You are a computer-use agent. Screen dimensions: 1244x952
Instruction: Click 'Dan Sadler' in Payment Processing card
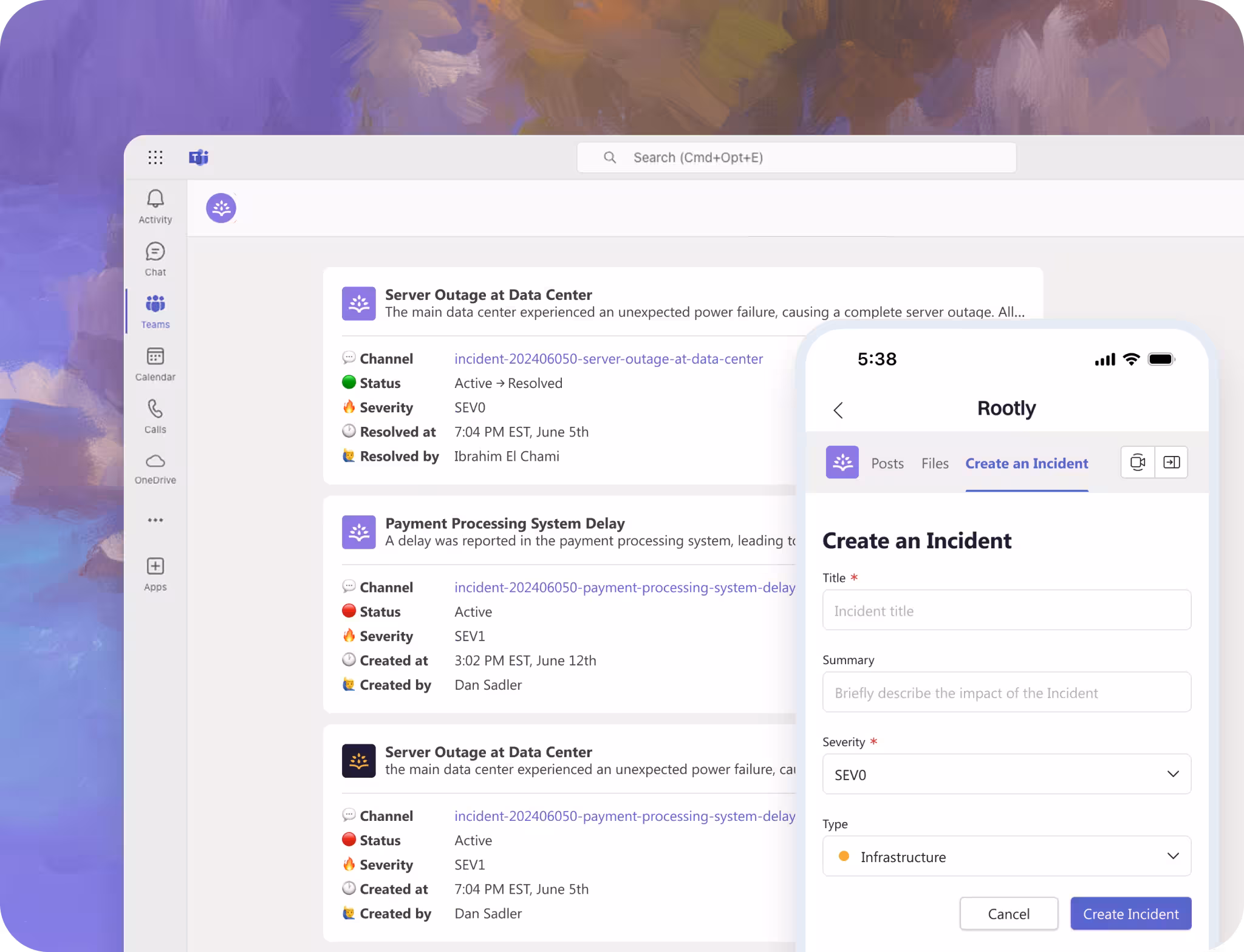(x=488, y=685)
